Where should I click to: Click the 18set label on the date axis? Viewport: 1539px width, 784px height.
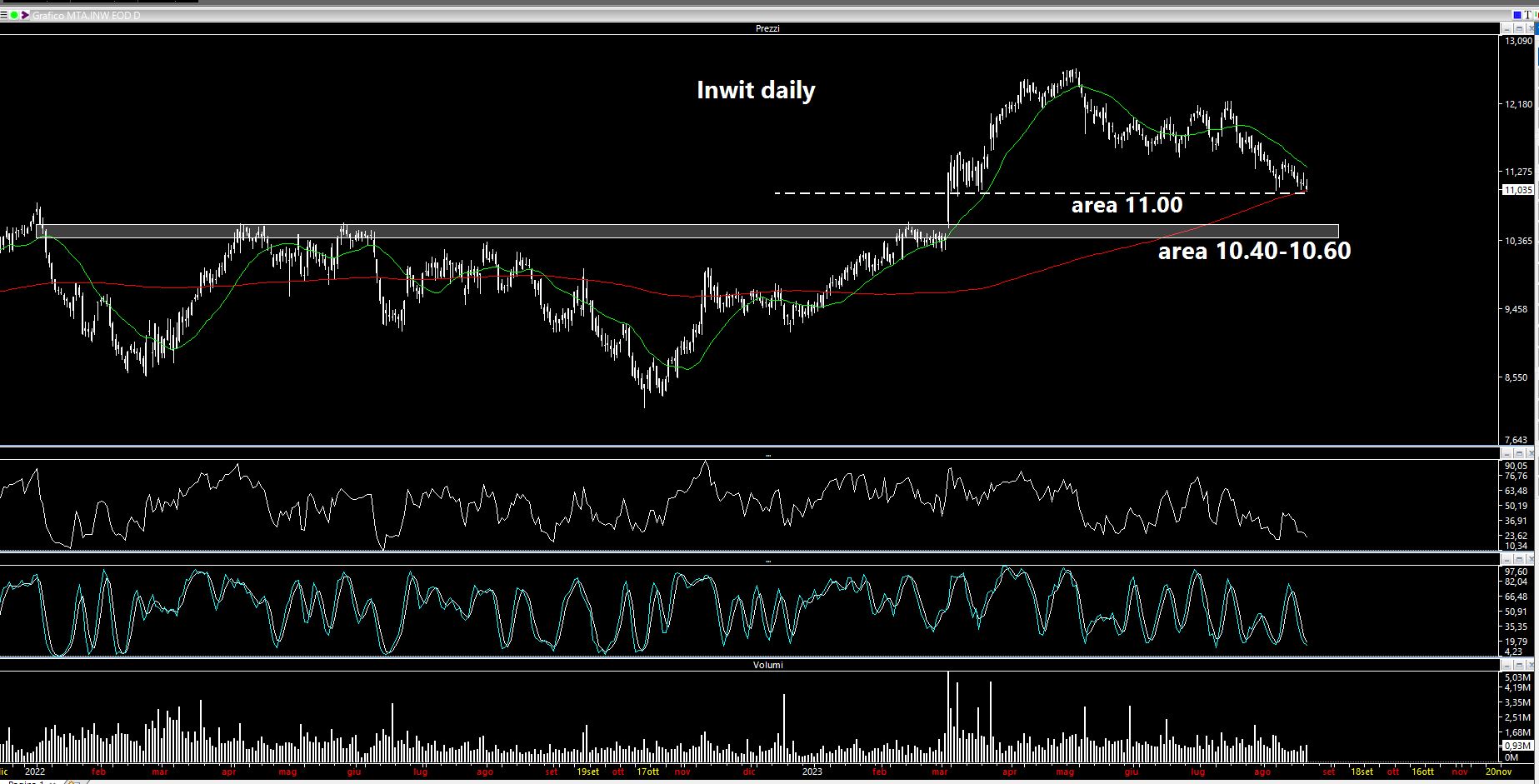coord(1362,772)
